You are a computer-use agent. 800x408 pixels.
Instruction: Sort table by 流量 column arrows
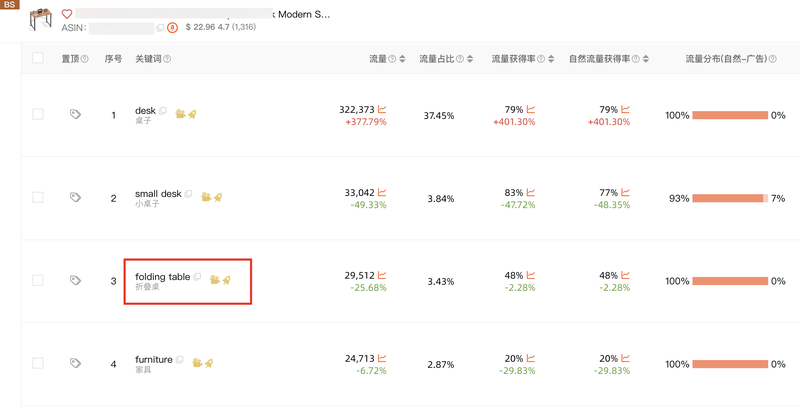point(402,59)
